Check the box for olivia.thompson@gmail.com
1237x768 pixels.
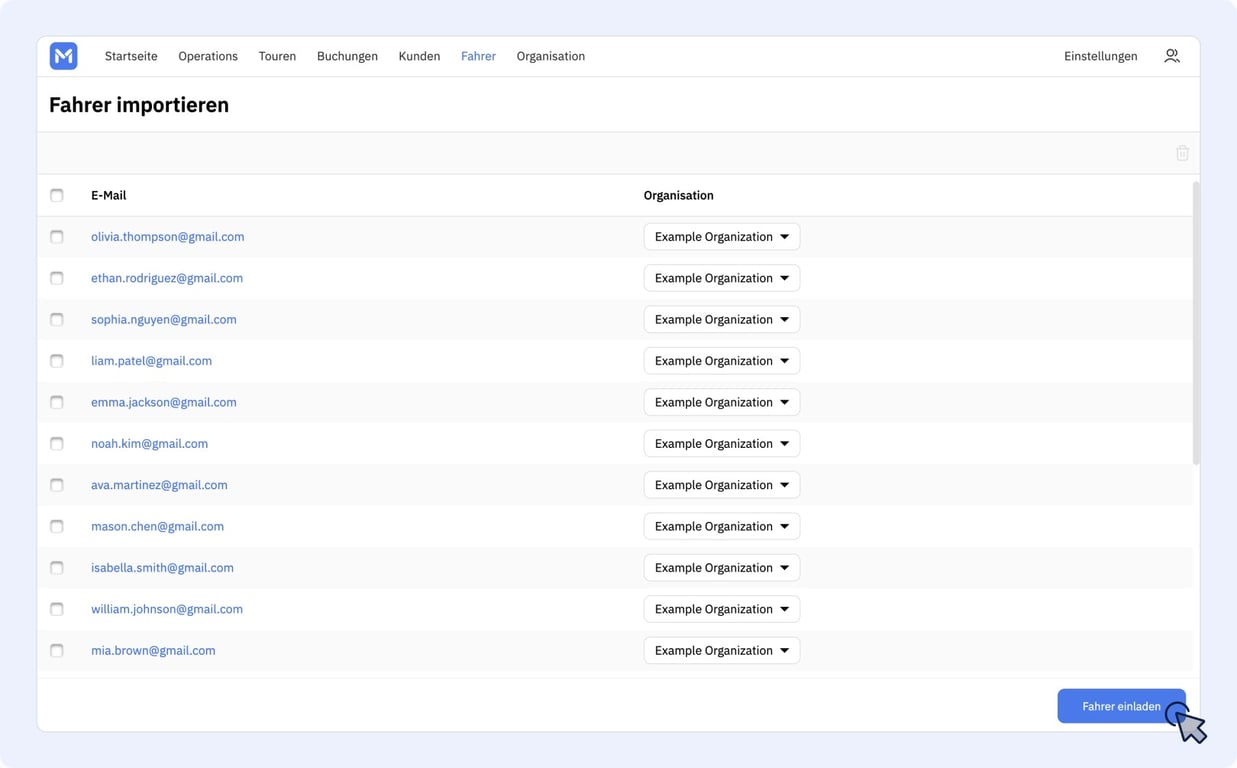click(57, 237)
